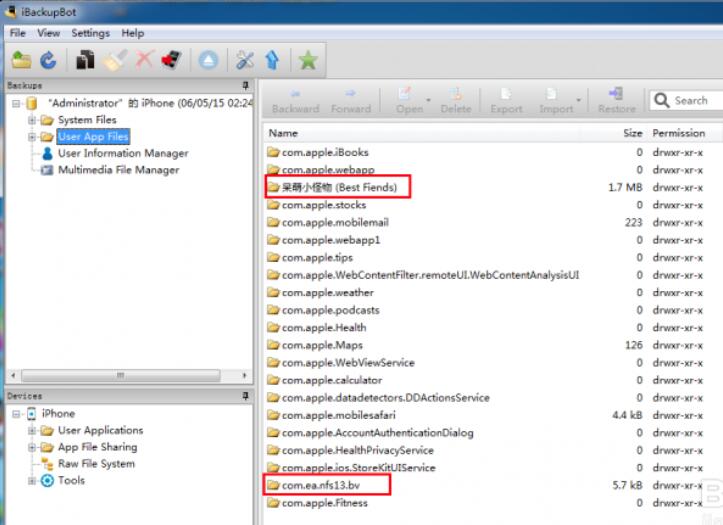
Task: Open the View menu
Action: click(x=48, y=33)
